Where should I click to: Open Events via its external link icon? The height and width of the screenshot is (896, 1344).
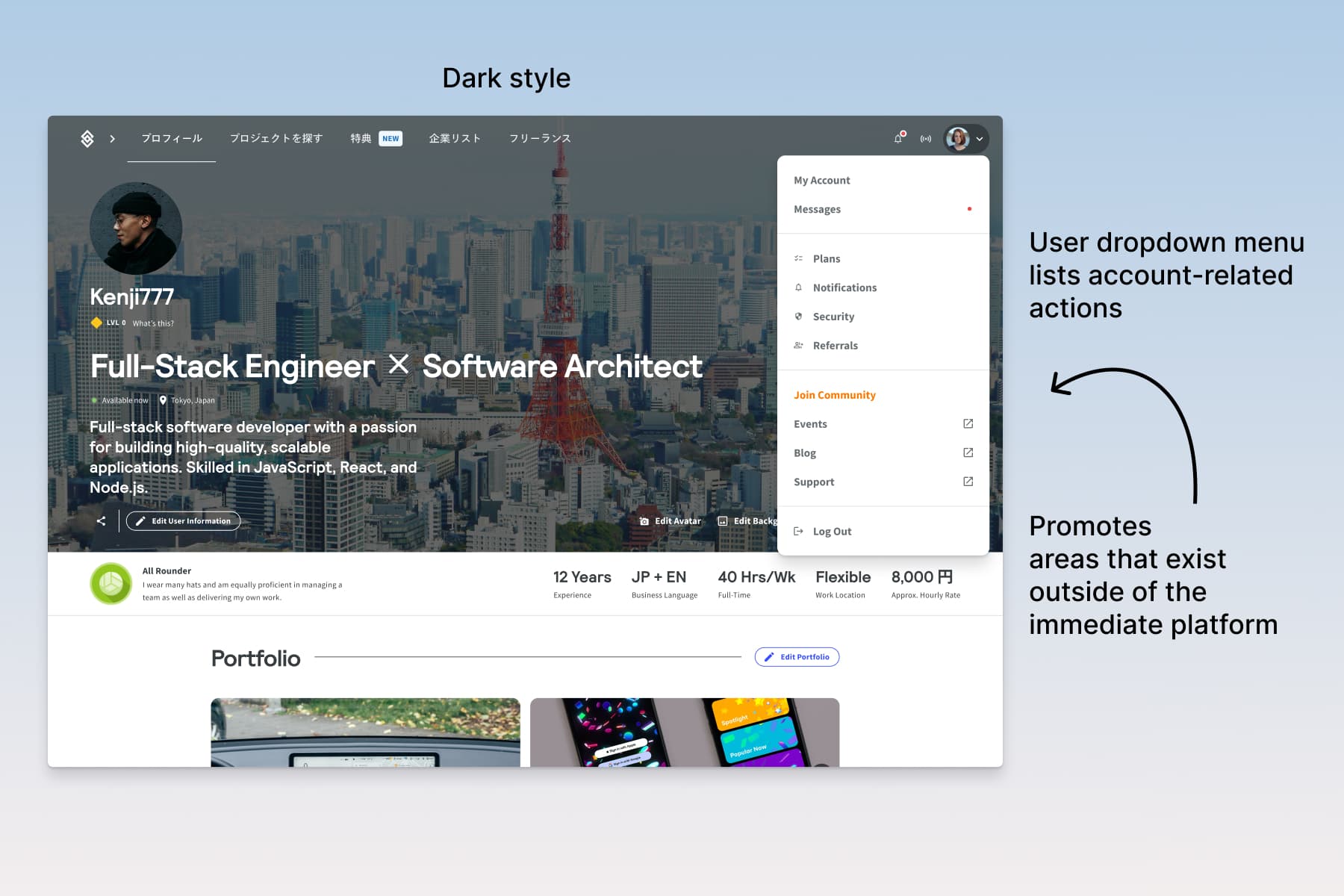coord(968,423)
